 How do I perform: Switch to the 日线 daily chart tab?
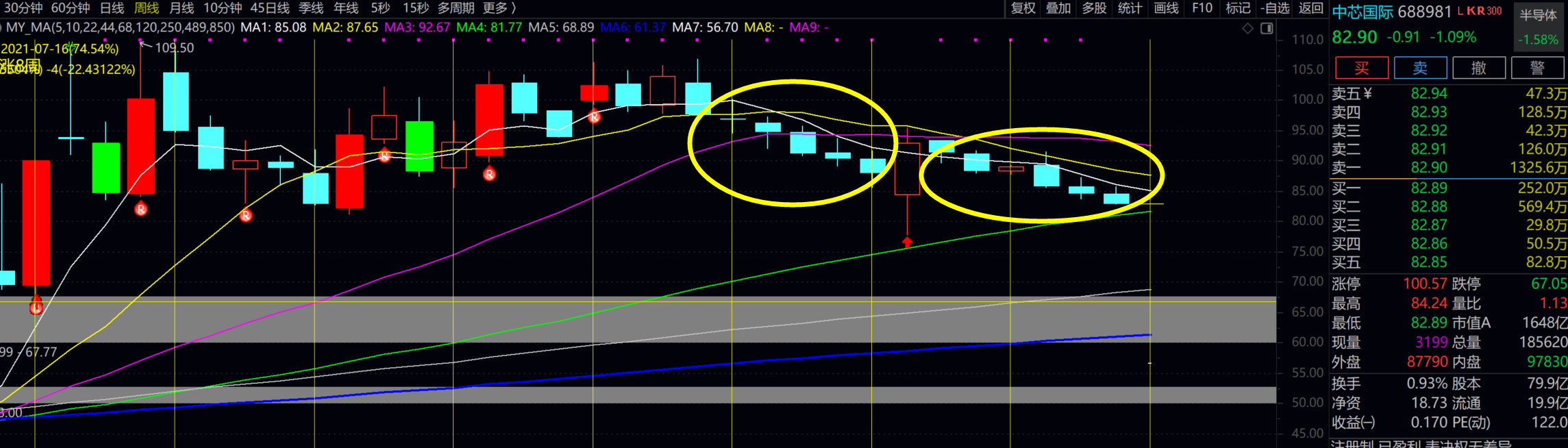112,8
